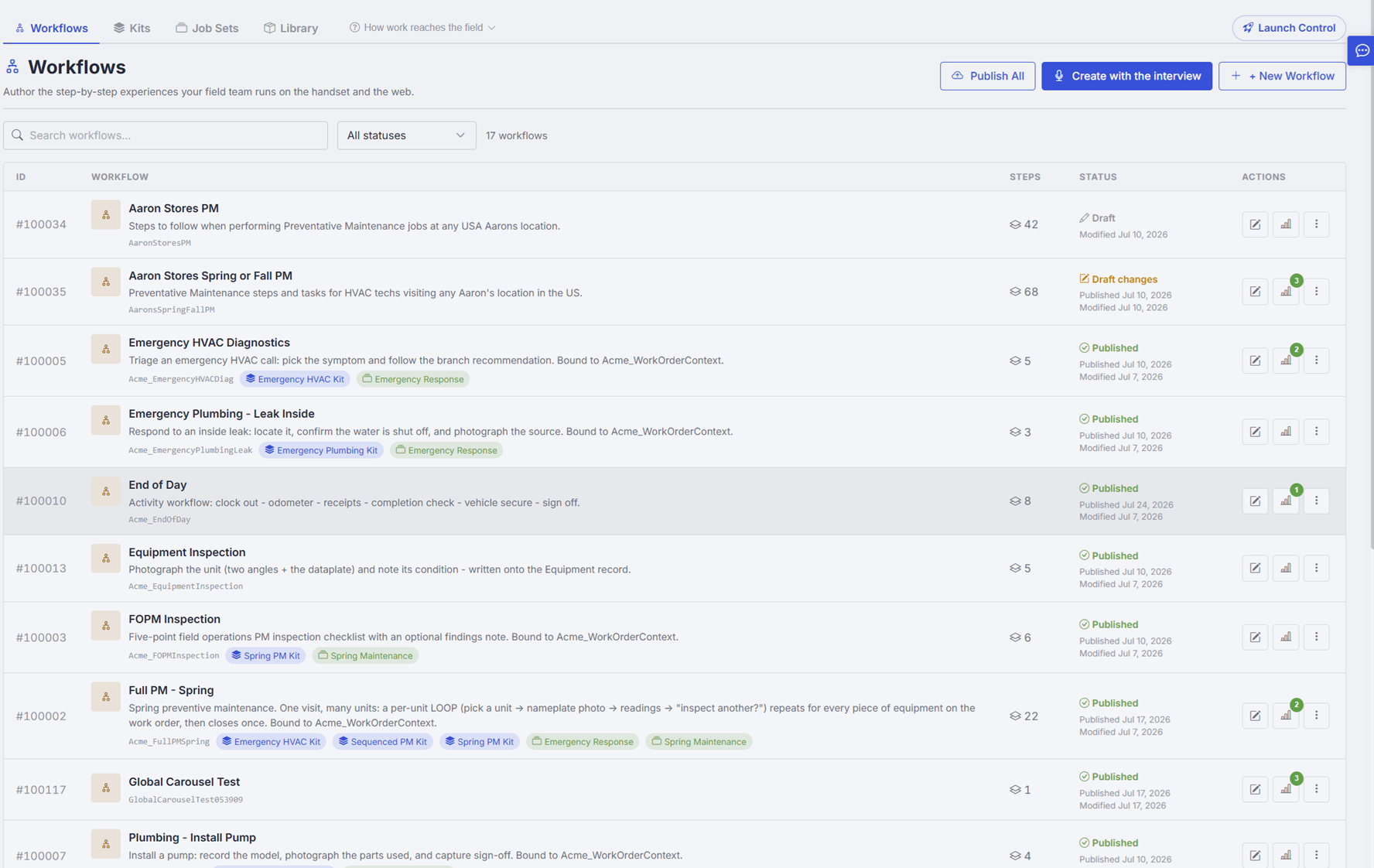Open more options for Equipment Inspection
1374x868 pixels.
click(x=1316, y=568)
